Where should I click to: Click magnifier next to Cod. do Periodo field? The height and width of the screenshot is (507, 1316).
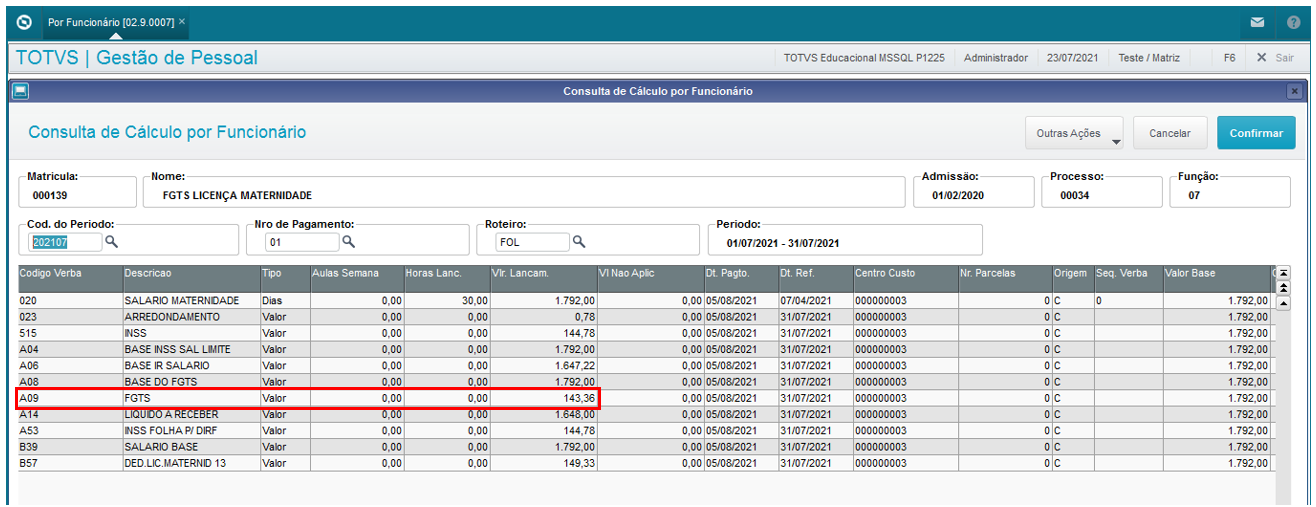click(112, 242)
